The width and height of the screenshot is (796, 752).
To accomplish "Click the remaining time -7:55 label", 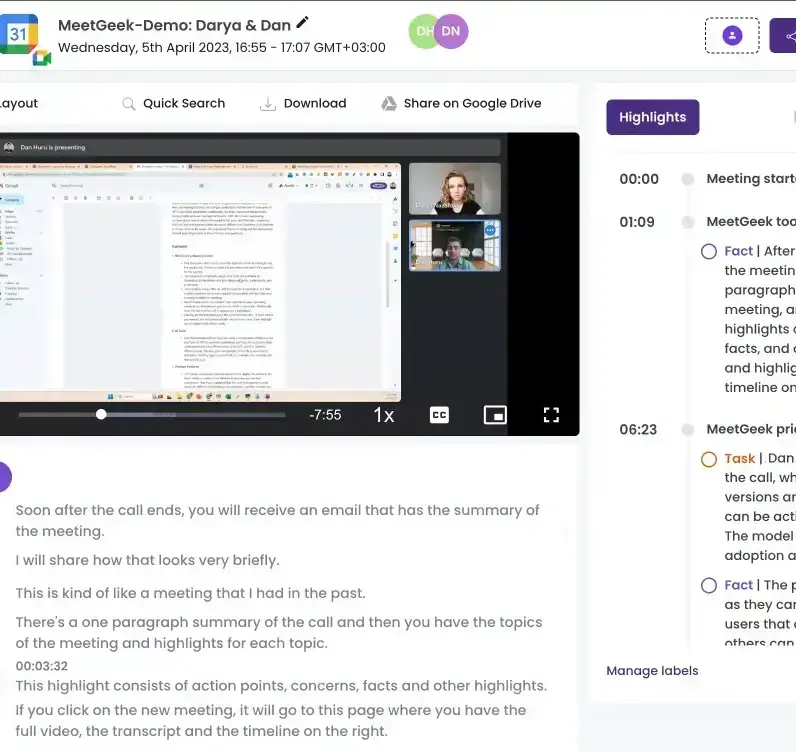I will 325,415.
